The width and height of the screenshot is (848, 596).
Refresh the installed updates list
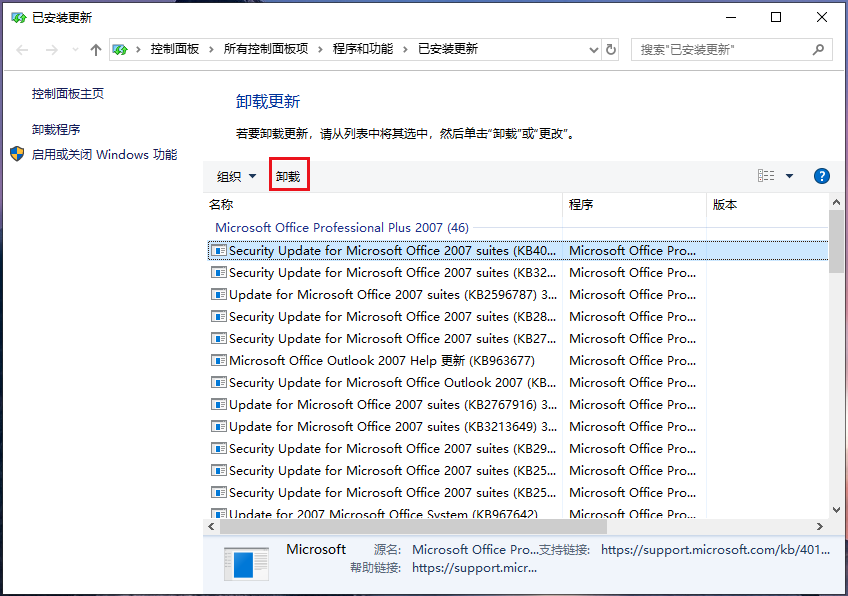[x=611, y=50]
